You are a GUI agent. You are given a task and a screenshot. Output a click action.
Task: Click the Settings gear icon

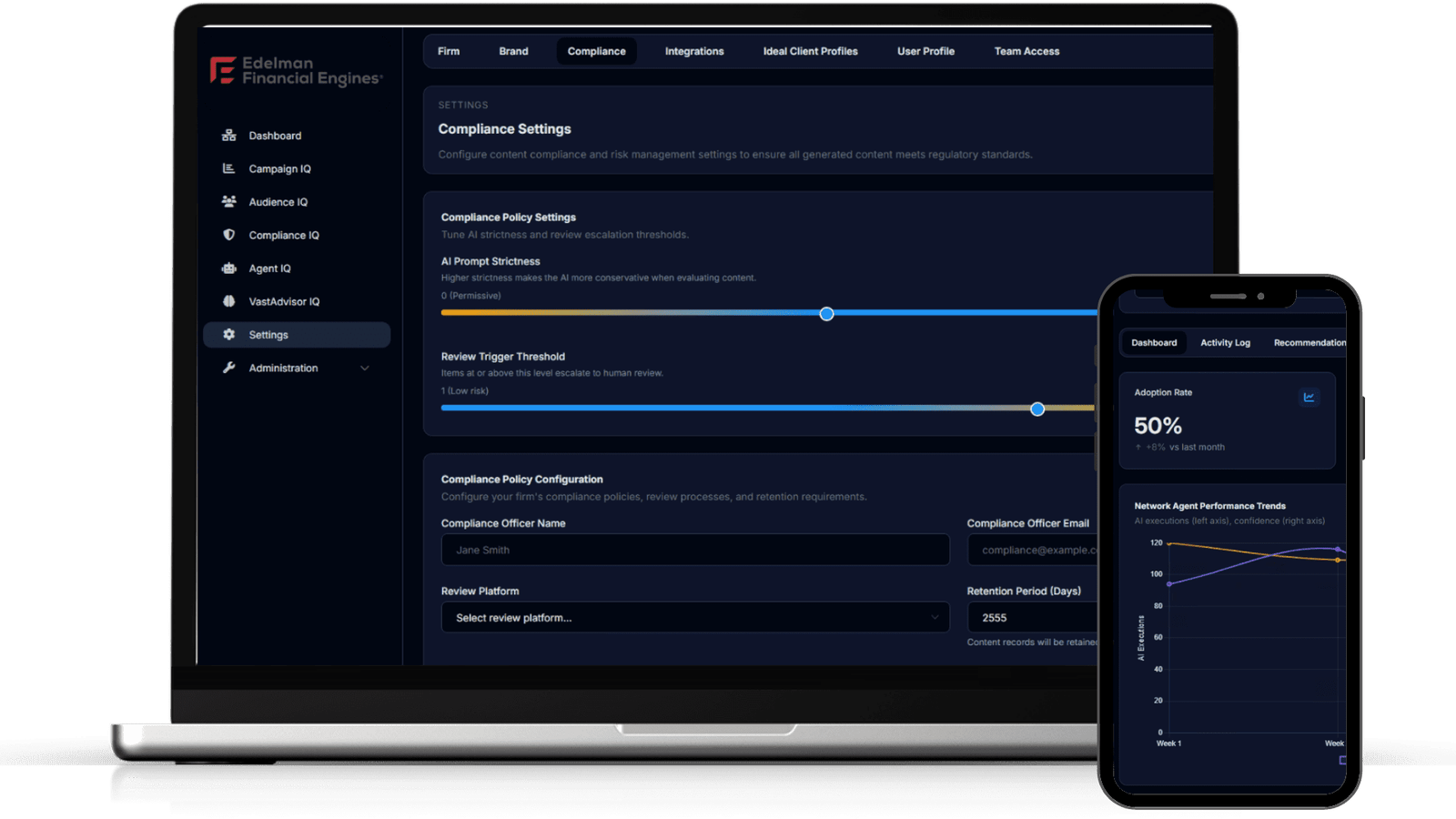228,335
